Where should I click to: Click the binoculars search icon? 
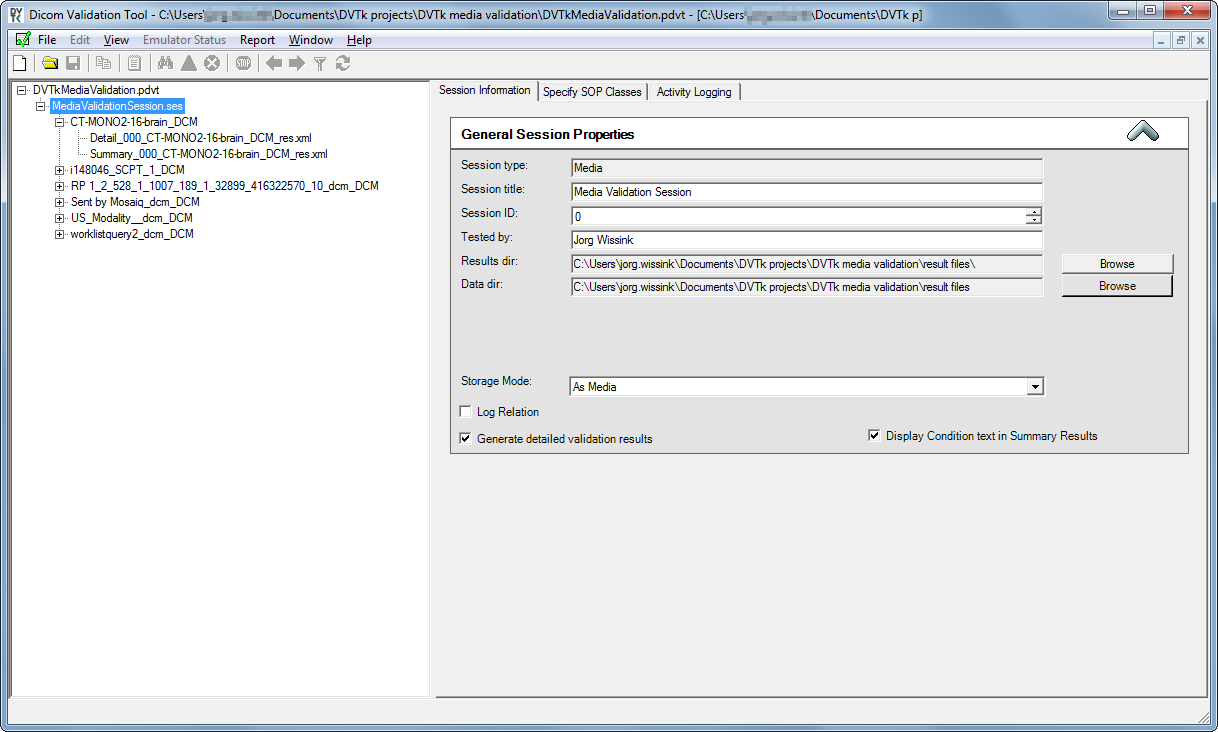166,63
